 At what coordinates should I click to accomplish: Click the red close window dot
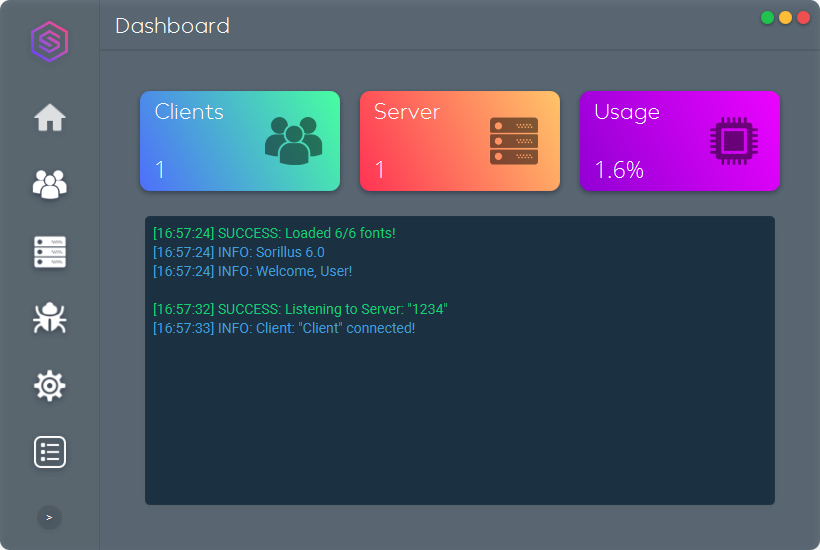pyautogui.click(x=803, y=18)
